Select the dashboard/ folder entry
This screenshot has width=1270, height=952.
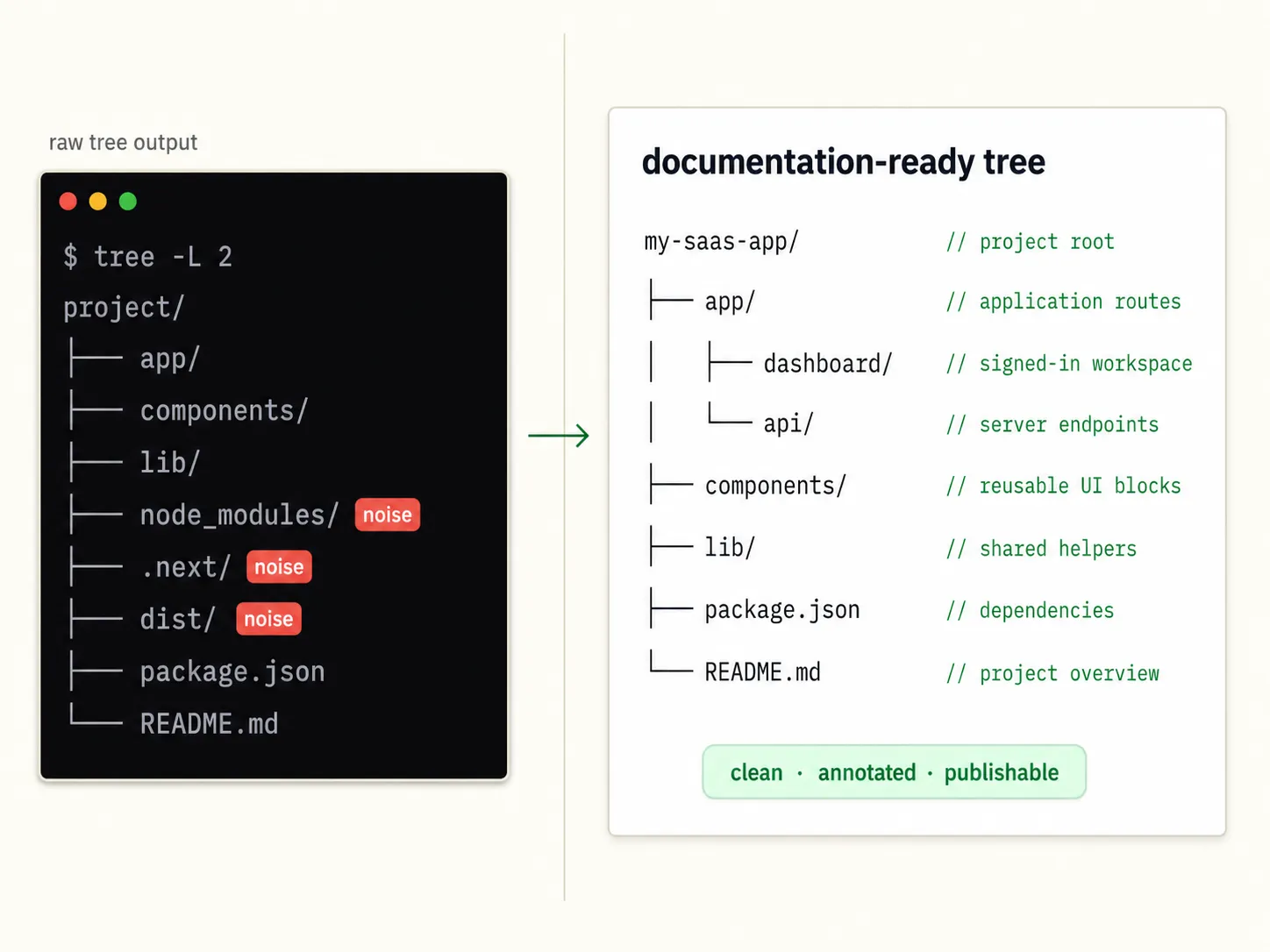[827, 363]
